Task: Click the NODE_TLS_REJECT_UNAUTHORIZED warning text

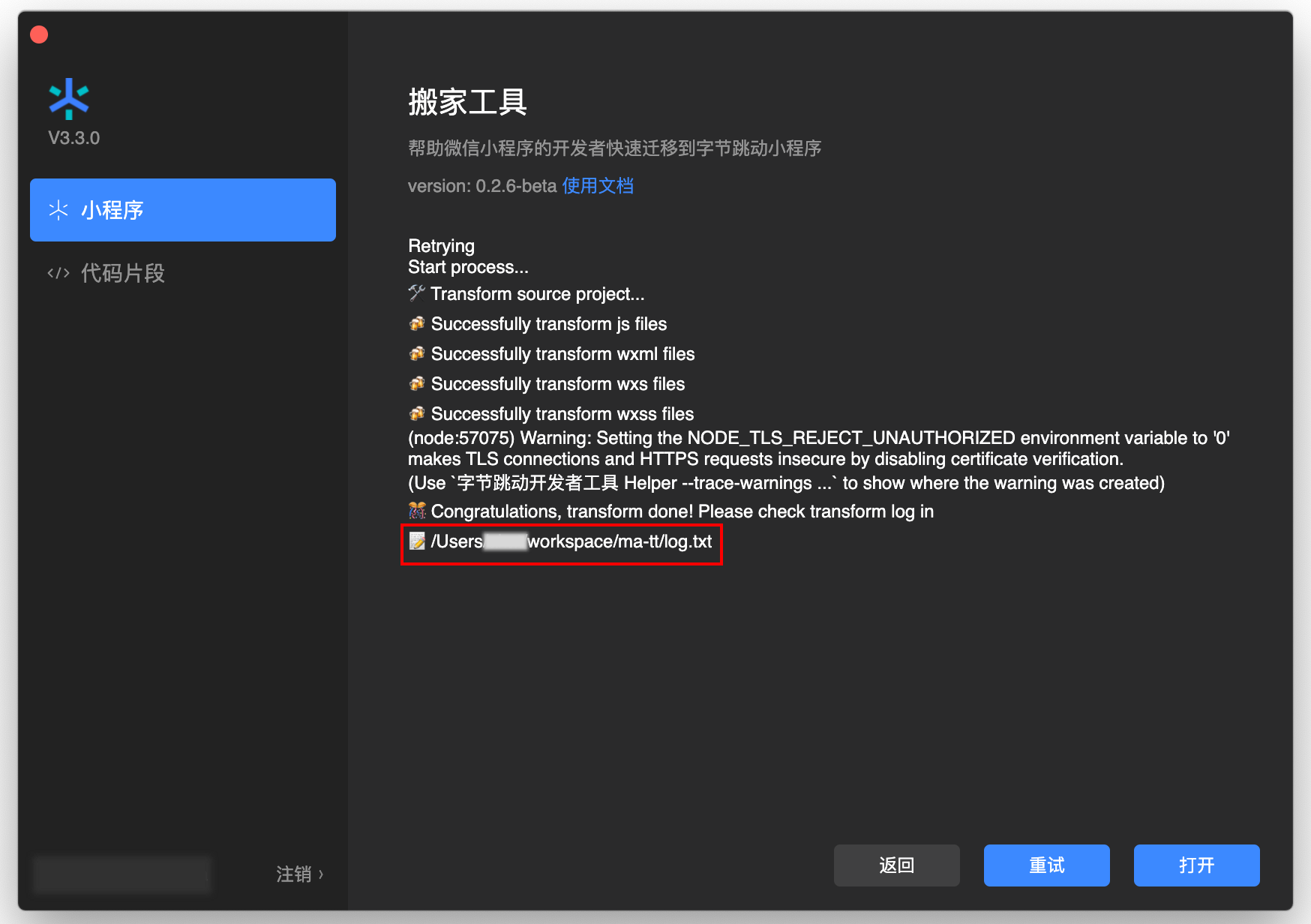Action: (x=819, y=448)
